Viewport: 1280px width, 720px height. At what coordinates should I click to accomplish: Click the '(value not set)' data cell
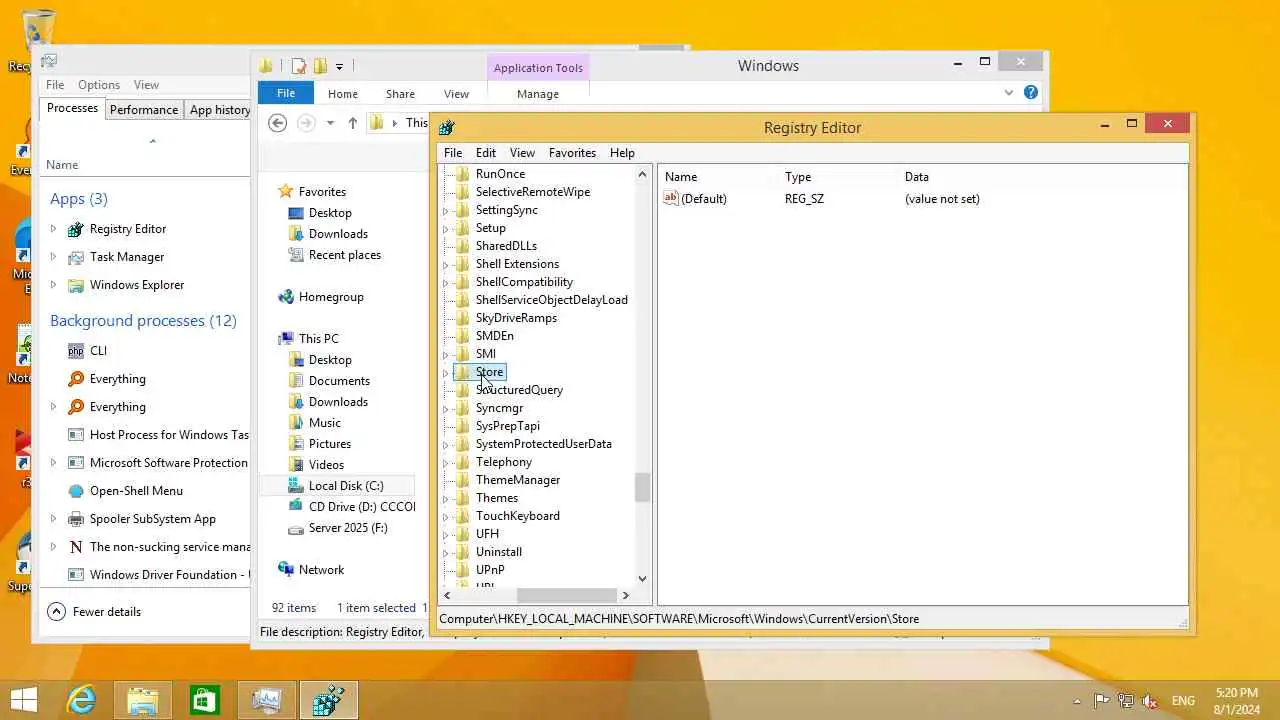click(x=942, y=199)
